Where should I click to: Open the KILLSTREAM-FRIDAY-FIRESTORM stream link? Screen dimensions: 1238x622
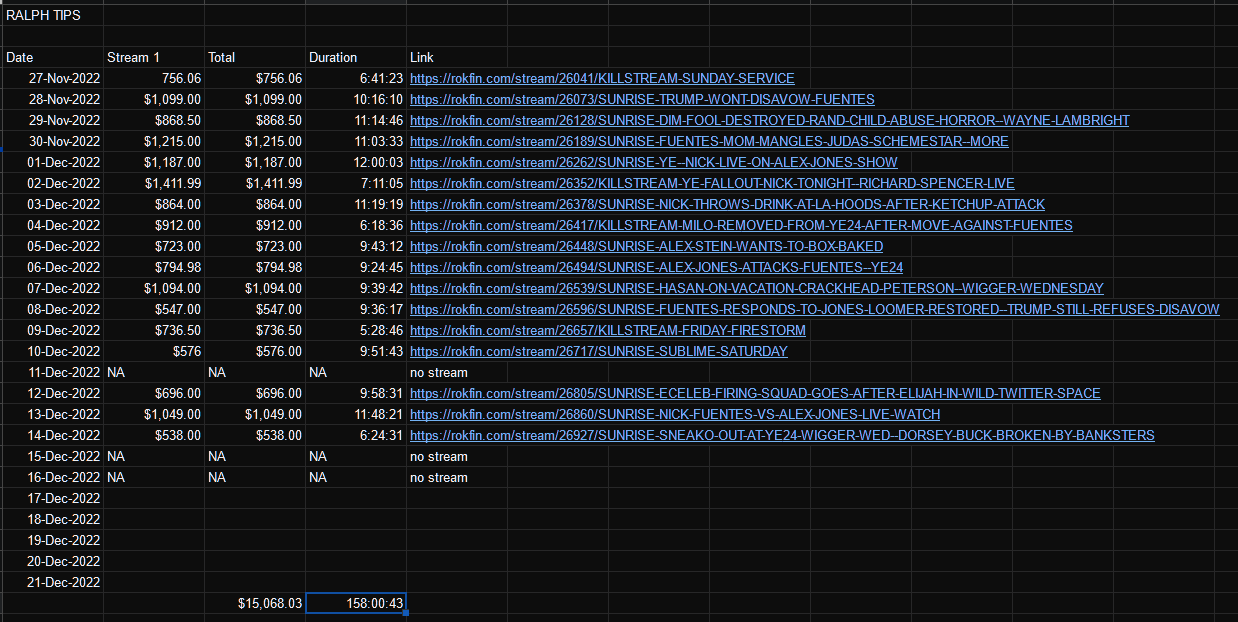click(x=608, y=330)
